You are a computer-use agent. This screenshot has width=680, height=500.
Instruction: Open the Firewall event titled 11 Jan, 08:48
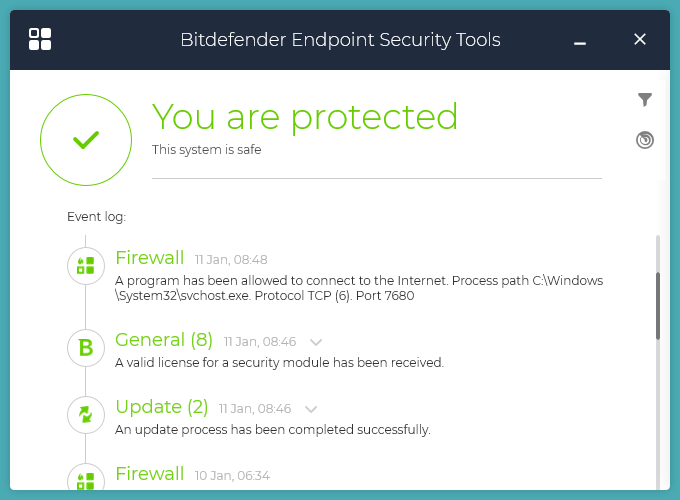150,258
